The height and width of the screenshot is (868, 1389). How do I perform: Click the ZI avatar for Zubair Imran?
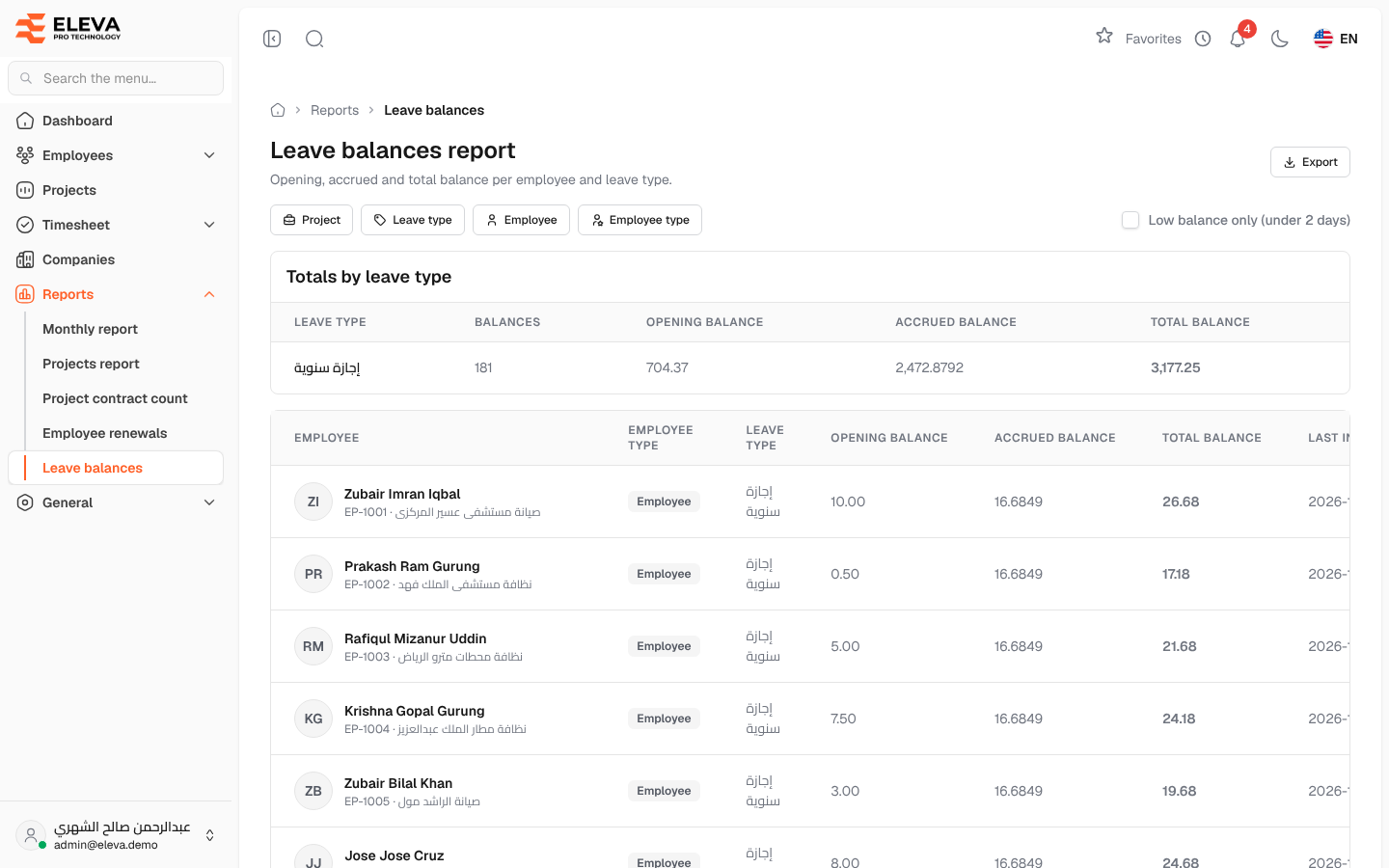[313, 502]
